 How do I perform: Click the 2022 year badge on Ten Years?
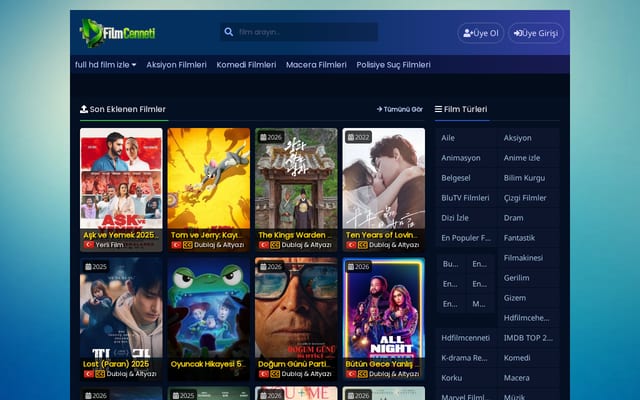[358, 138]
